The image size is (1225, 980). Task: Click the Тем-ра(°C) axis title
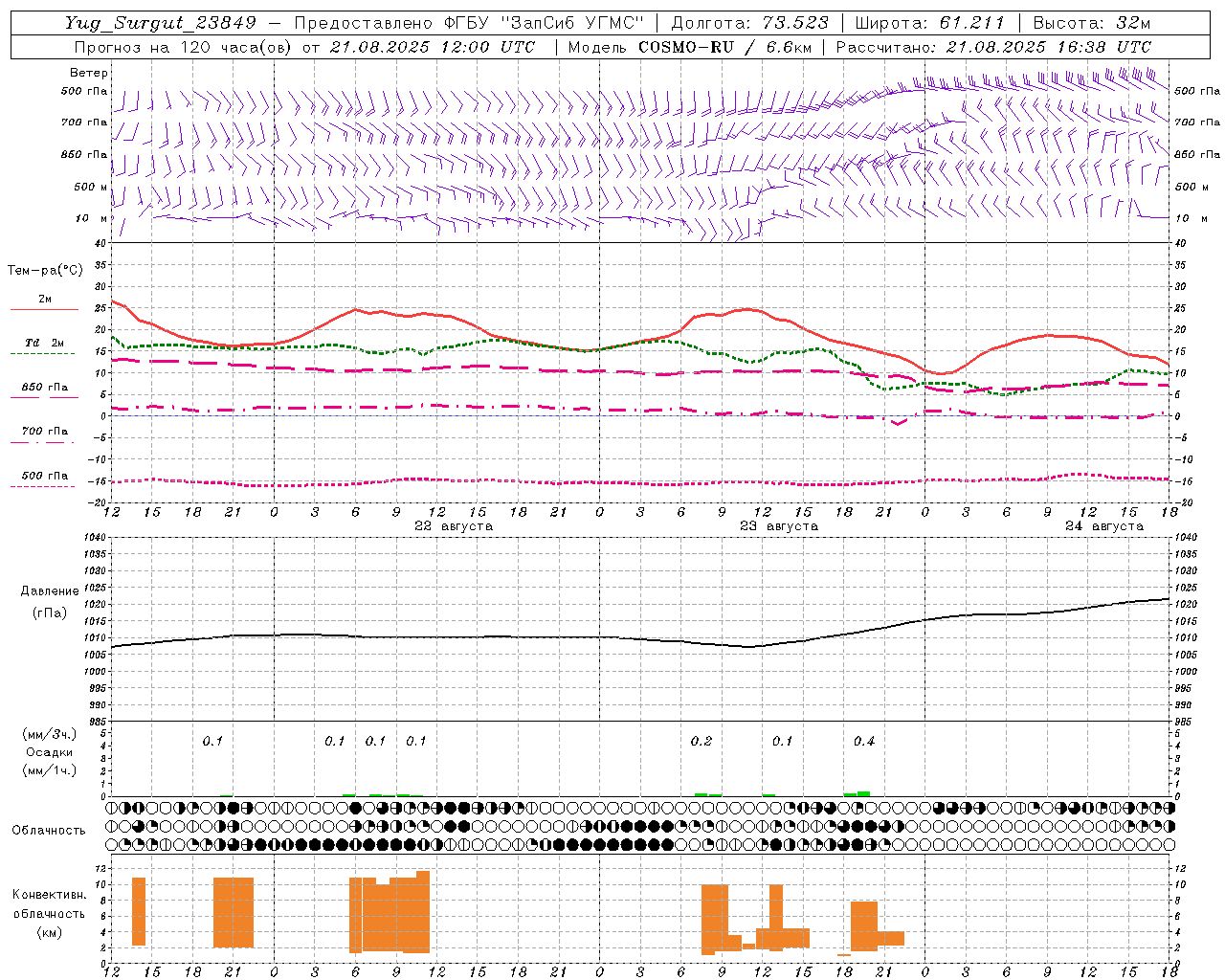point(45,271)
